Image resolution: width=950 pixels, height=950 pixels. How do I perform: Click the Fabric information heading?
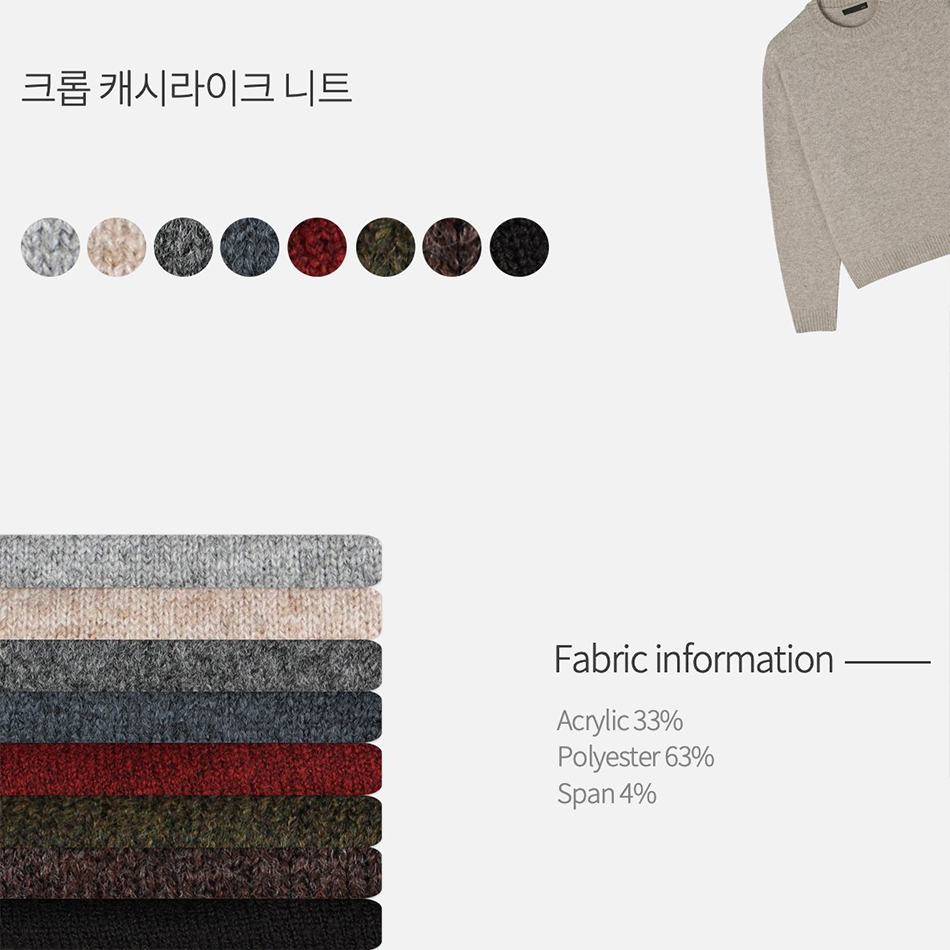[x=694, y=659]
